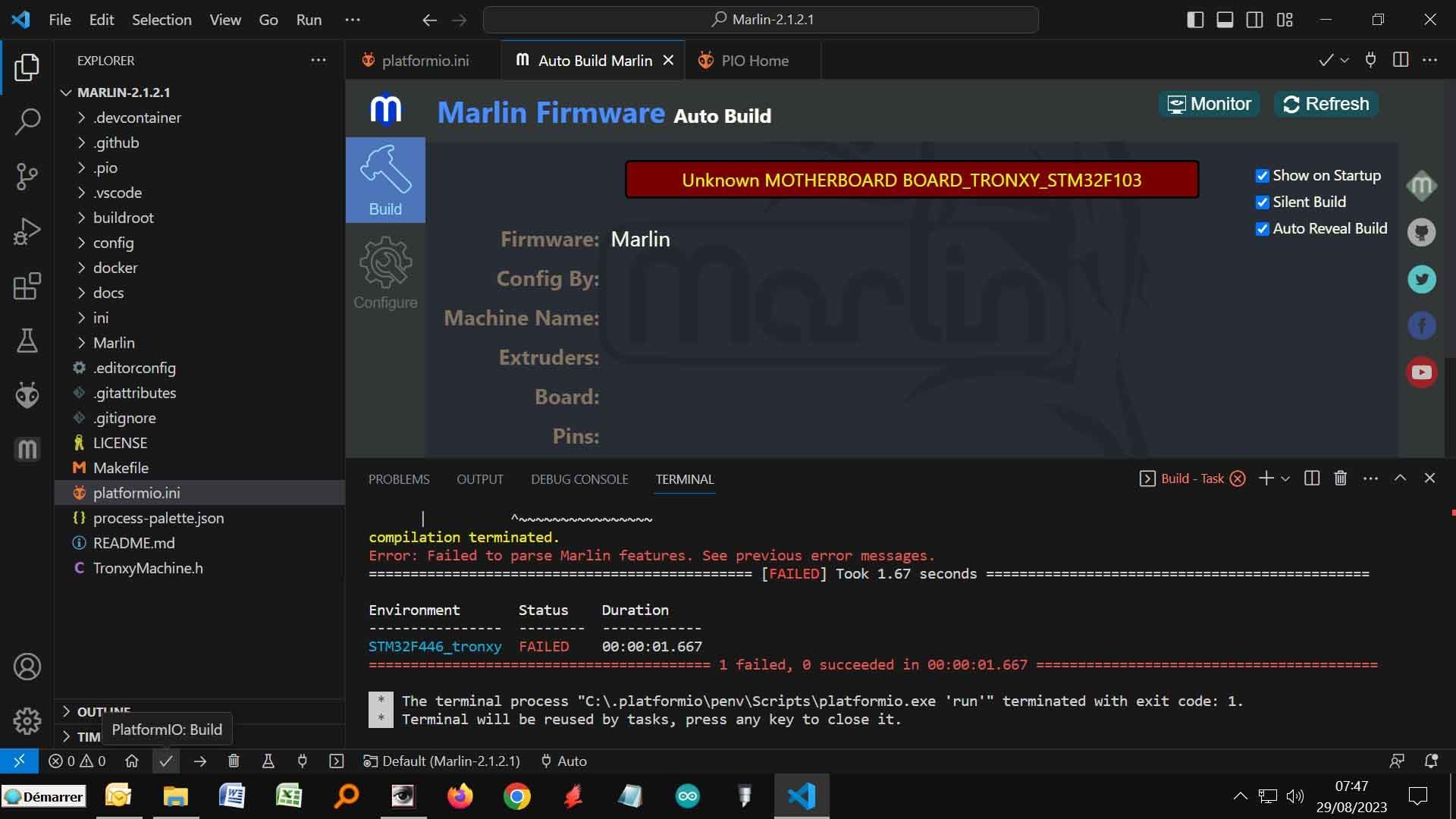
Task: Toggle Show on Startup checkbox
Action: (1263, 176)
